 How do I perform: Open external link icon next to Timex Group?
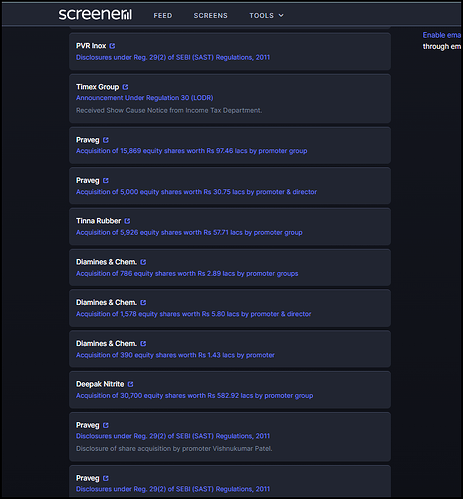[125, 87]
